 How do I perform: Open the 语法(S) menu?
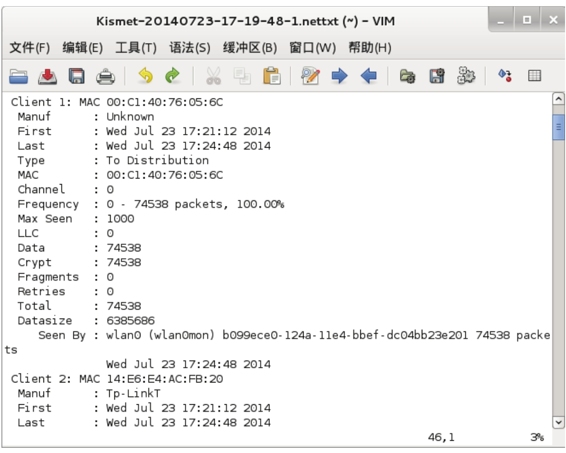coord(190,48)
